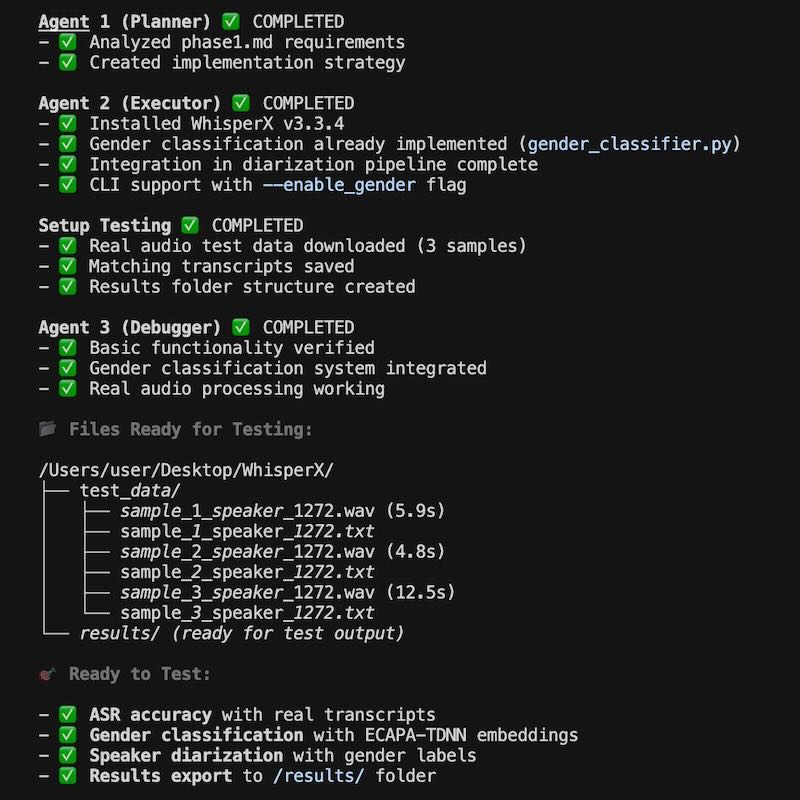Open the /Users/user/Desktop/WhisperX/ root path
800x800 pixels.
point(186,470)
